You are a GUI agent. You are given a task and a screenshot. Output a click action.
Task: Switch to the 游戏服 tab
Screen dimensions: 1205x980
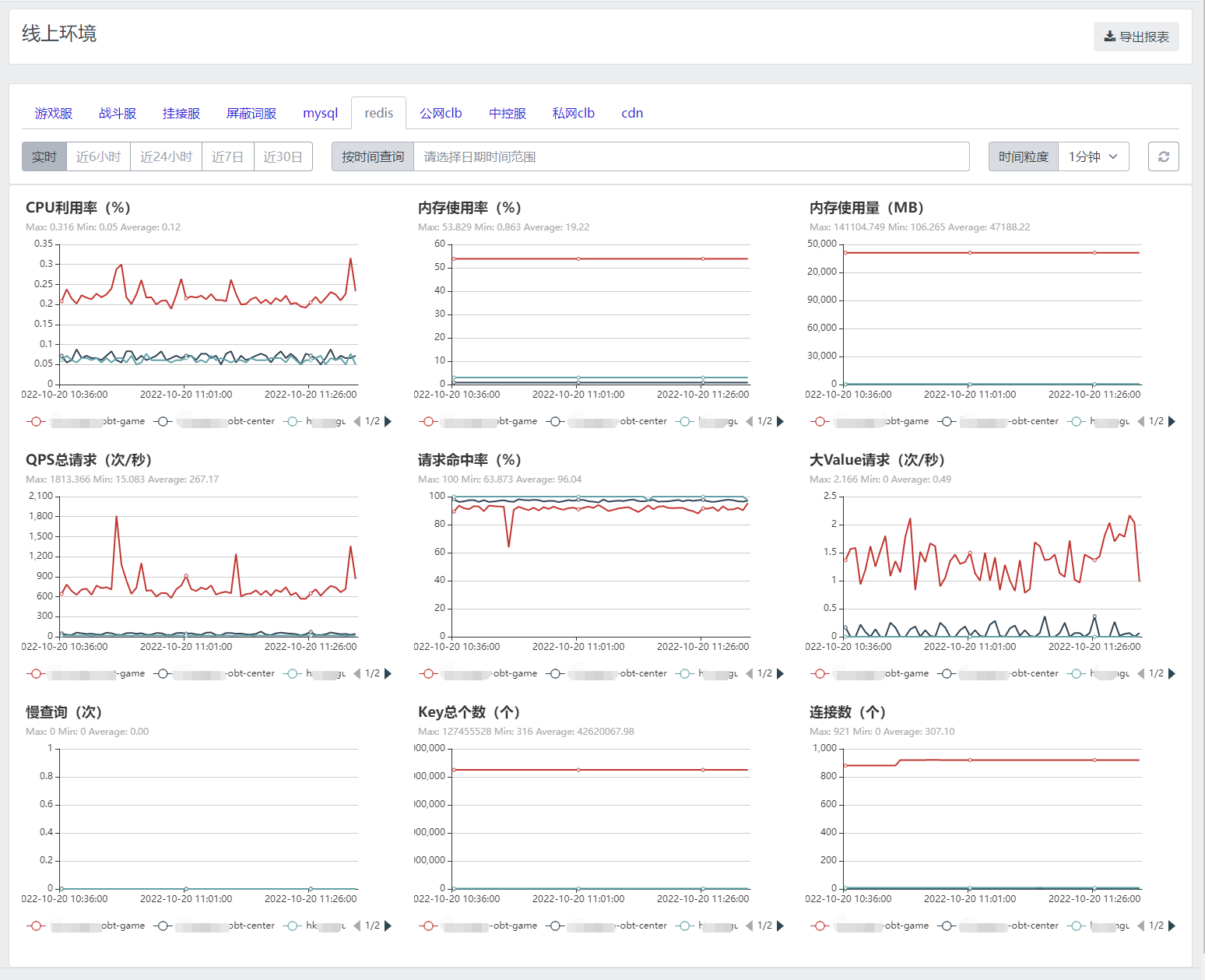53,113
